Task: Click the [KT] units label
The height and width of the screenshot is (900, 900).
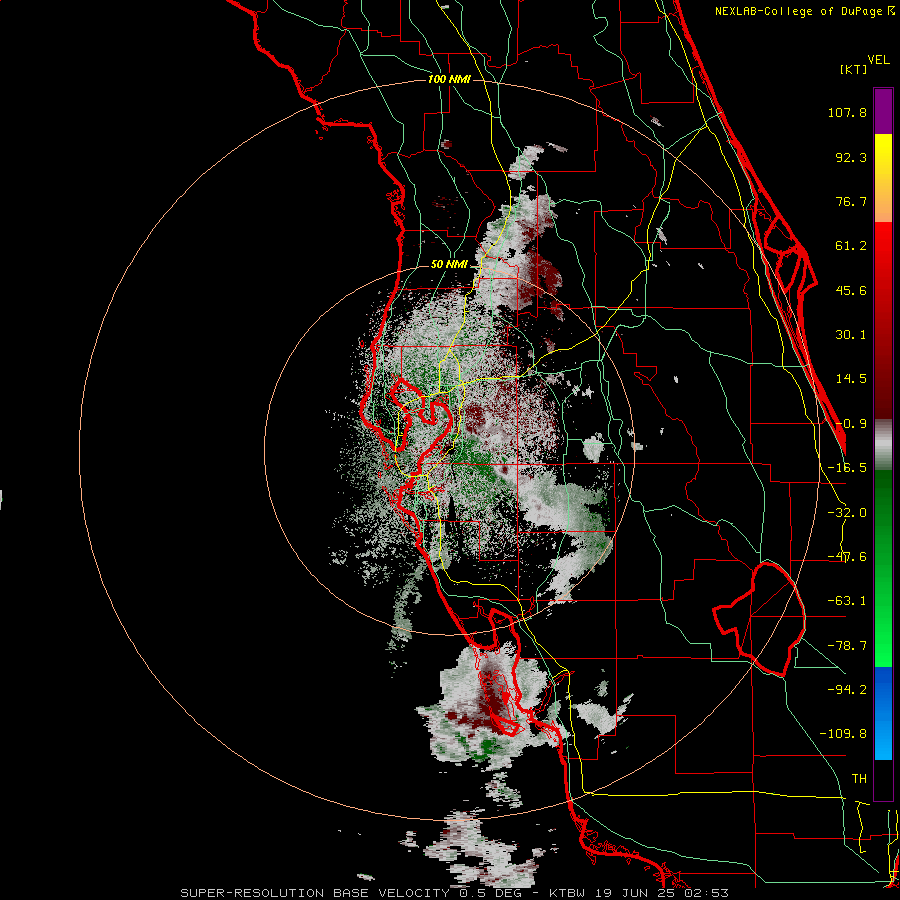Action: [x=854, y=69]
